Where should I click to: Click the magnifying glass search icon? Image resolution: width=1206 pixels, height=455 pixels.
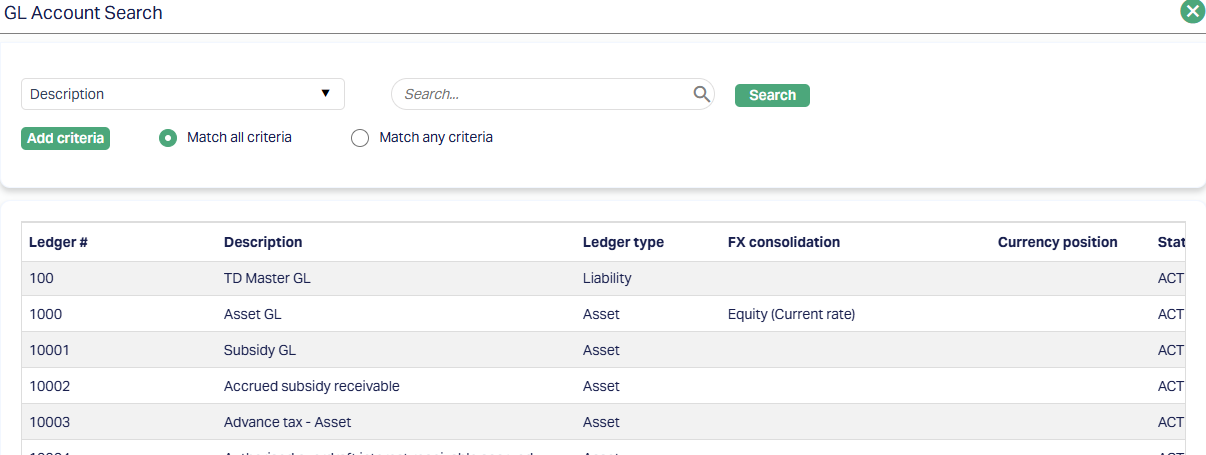702,94
